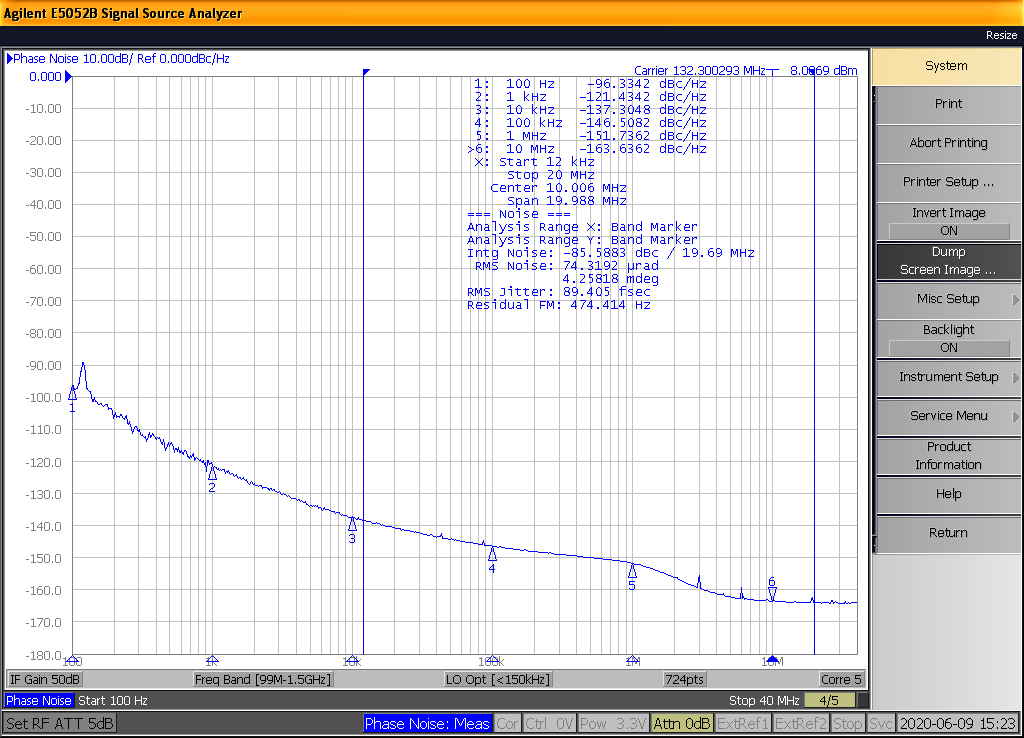Click the band marker start flag at top
Viewport: 1024px width, 738px height.
(366, 72)
